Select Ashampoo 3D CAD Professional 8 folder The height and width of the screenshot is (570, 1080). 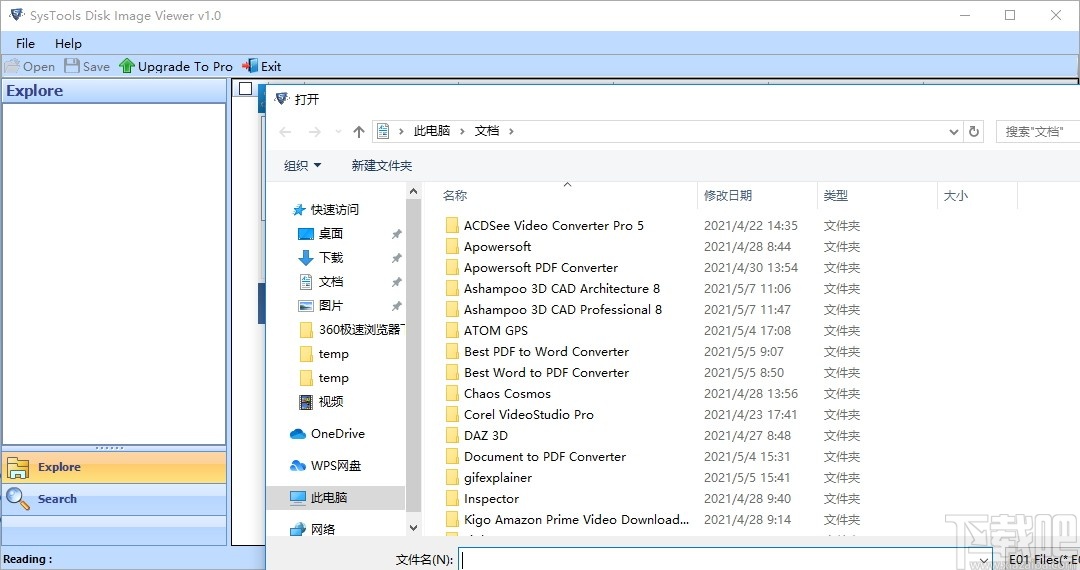click(563, 310)
